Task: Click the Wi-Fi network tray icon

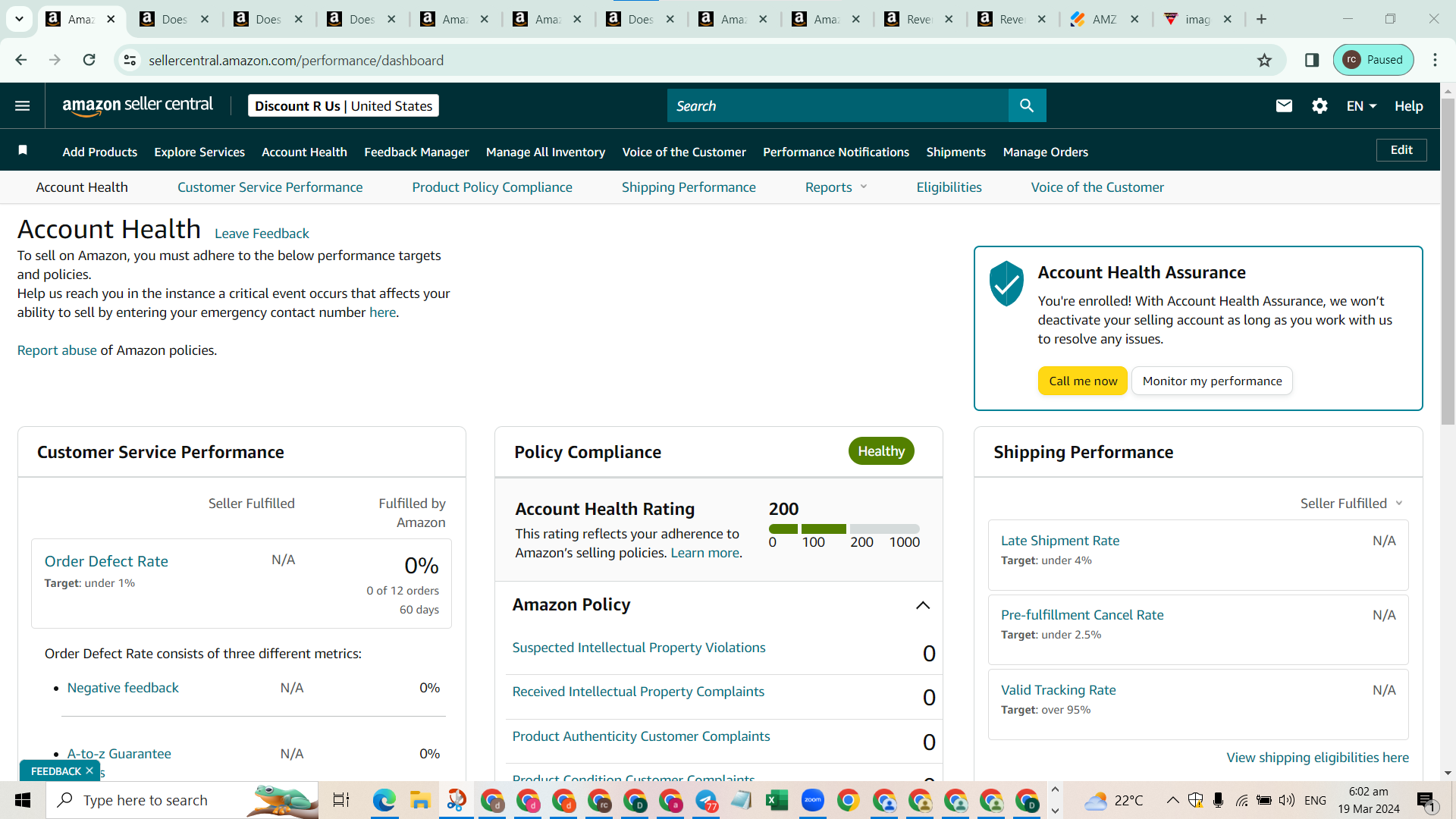Action: click(1241, 800)
